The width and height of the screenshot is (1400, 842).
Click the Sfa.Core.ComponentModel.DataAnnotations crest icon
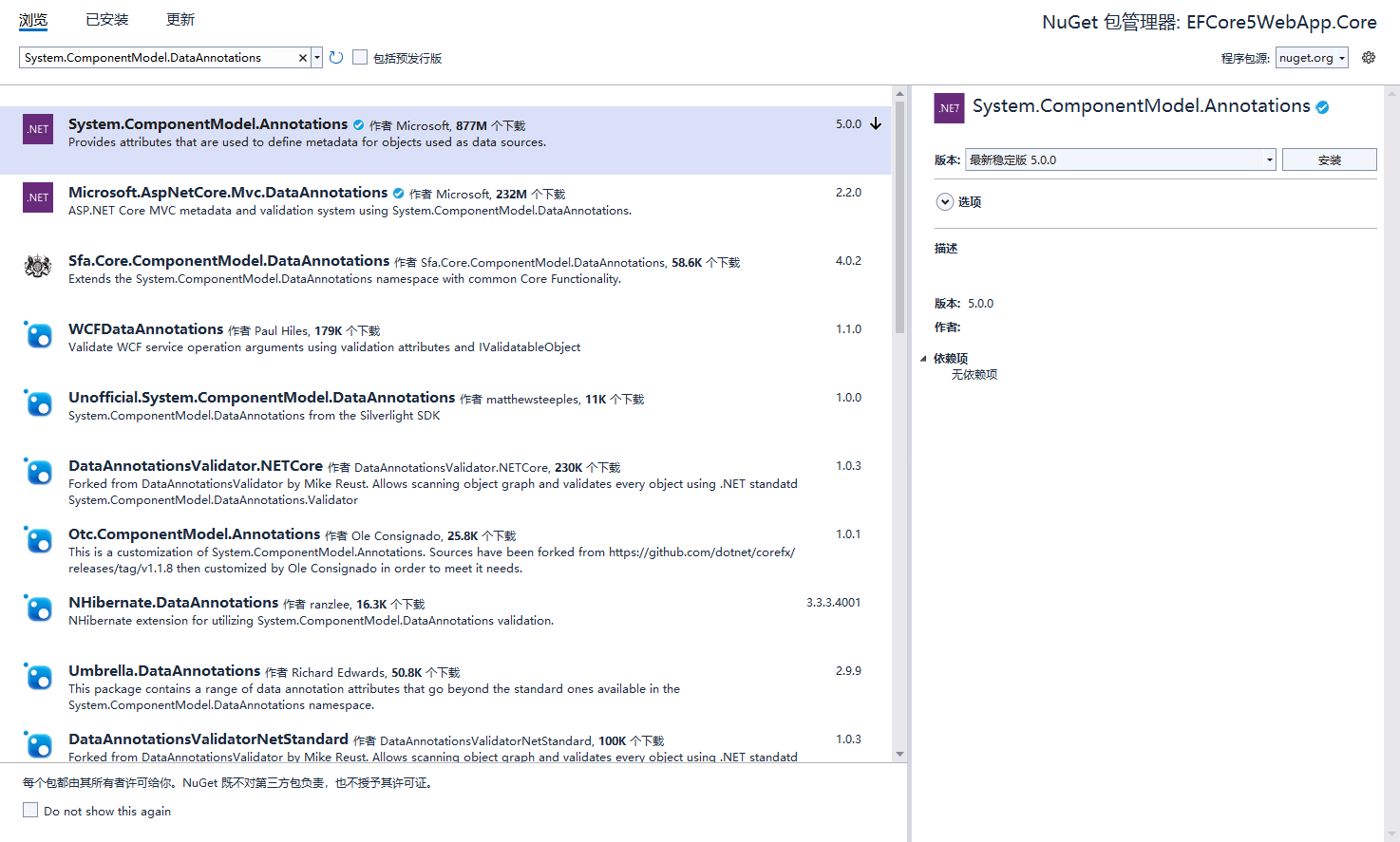pyautogui.click(x=38, y=266)
